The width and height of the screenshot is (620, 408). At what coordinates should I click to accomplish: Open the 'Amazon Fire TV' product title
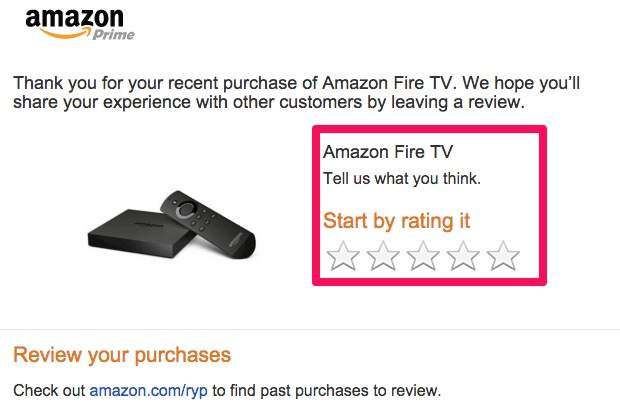tap(388, 152)
